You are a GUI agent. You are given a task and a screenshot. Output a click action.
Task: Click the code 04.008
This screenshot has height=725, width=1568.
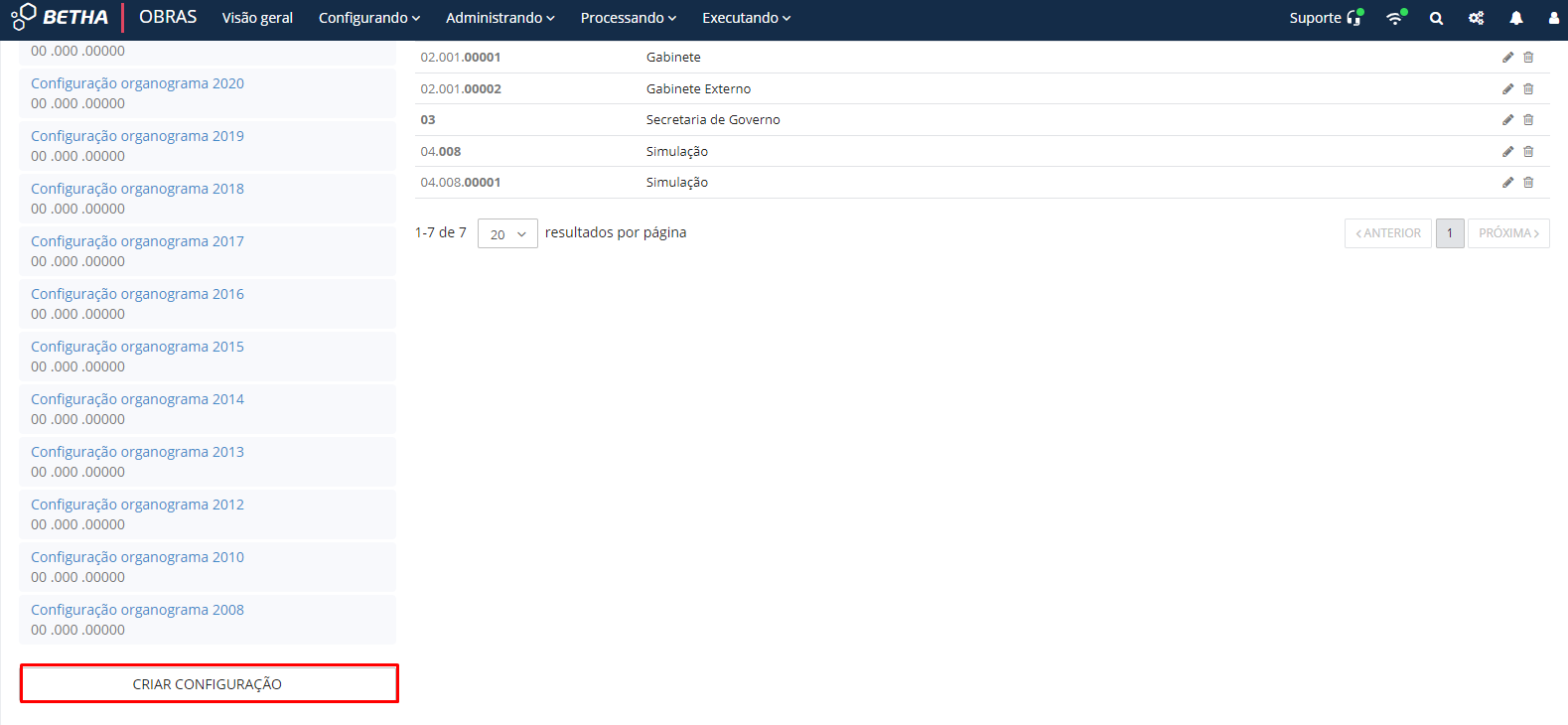(x=441, y=152)
